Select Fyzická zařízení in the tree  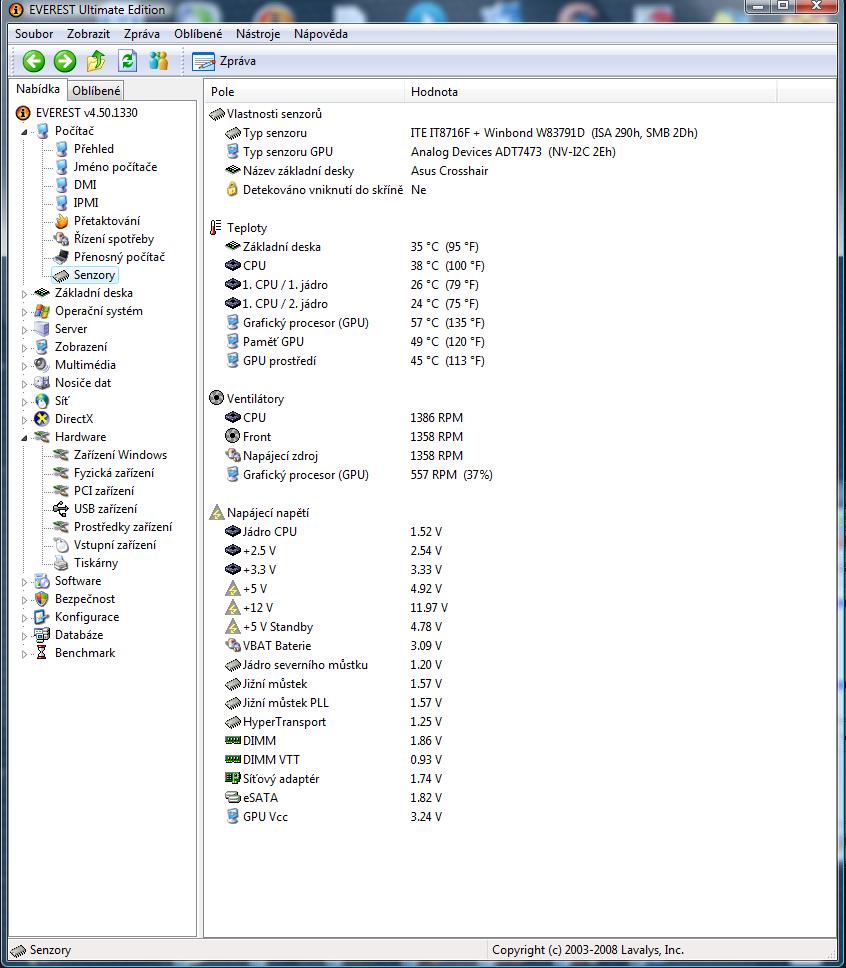[114, 473]
